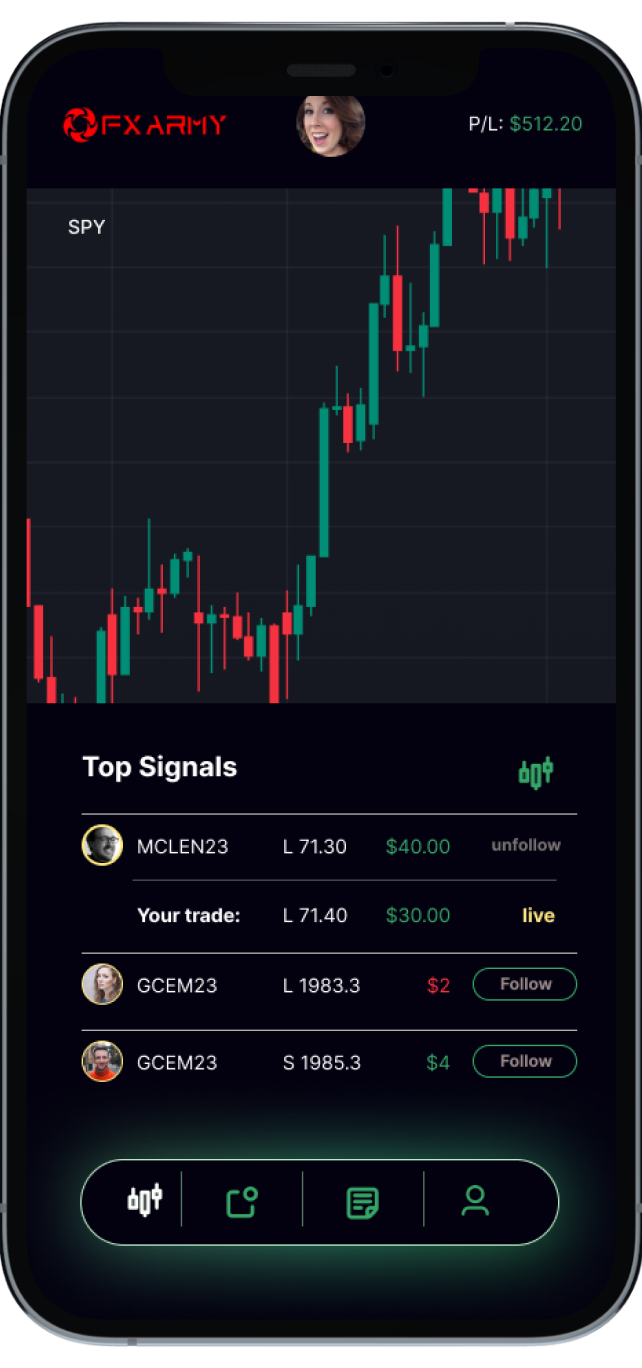This screenshot has height=1368, width=642.
Task: Follow the GCEM23 S 1985.3 signal
Action: (525, 1061)
